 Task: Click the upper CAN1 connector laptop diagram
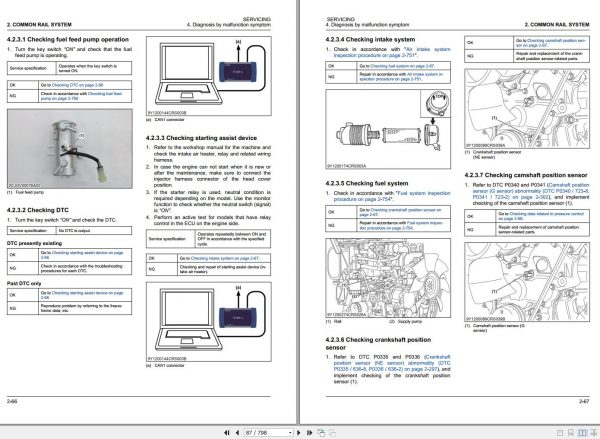click(209, 76)
